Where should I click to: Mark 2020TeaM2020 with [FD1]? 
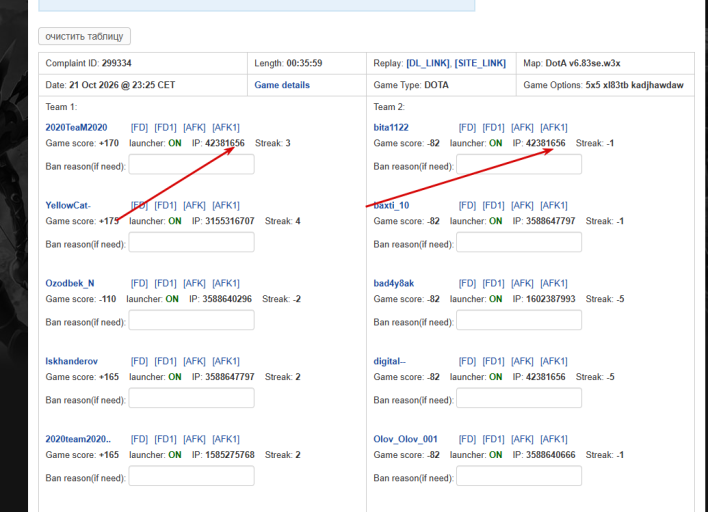[165, 127]
